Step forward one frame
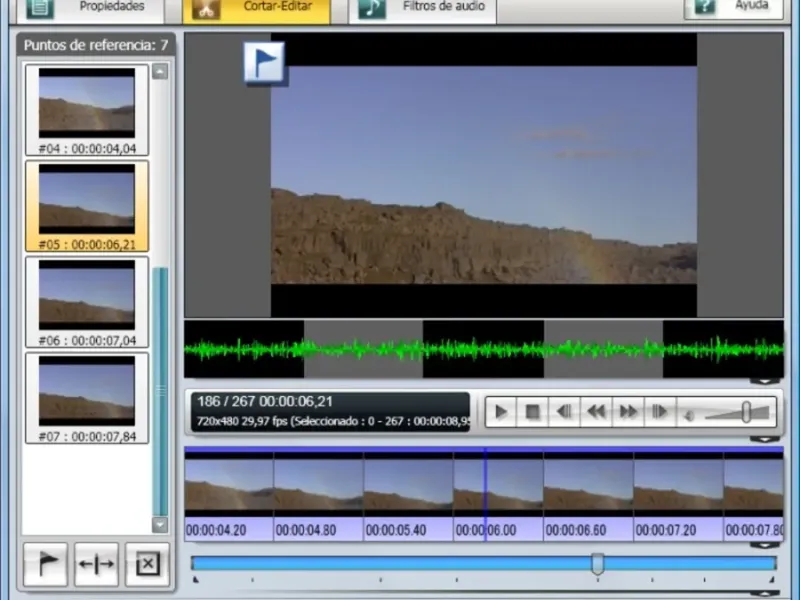This screenshot has height=600, width=800. [x=659, y=412]
